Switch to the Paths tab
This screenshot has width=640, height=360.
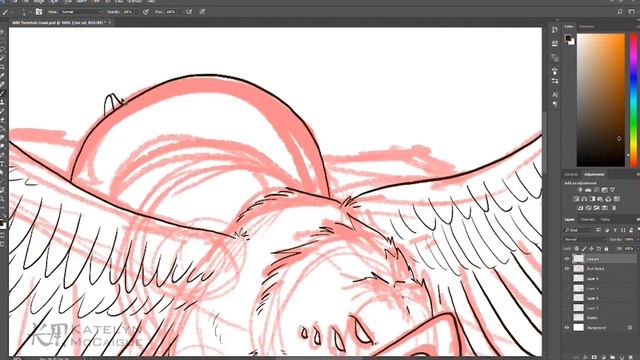[x=605, y=220]
